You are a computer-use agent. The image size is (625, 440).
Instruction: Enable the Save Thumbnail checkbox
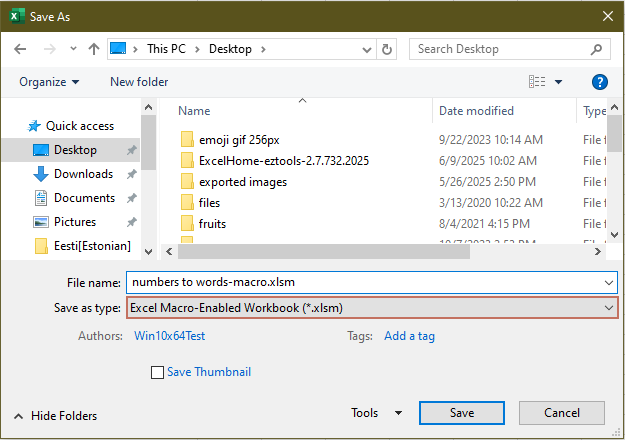(x=157, y=373)
